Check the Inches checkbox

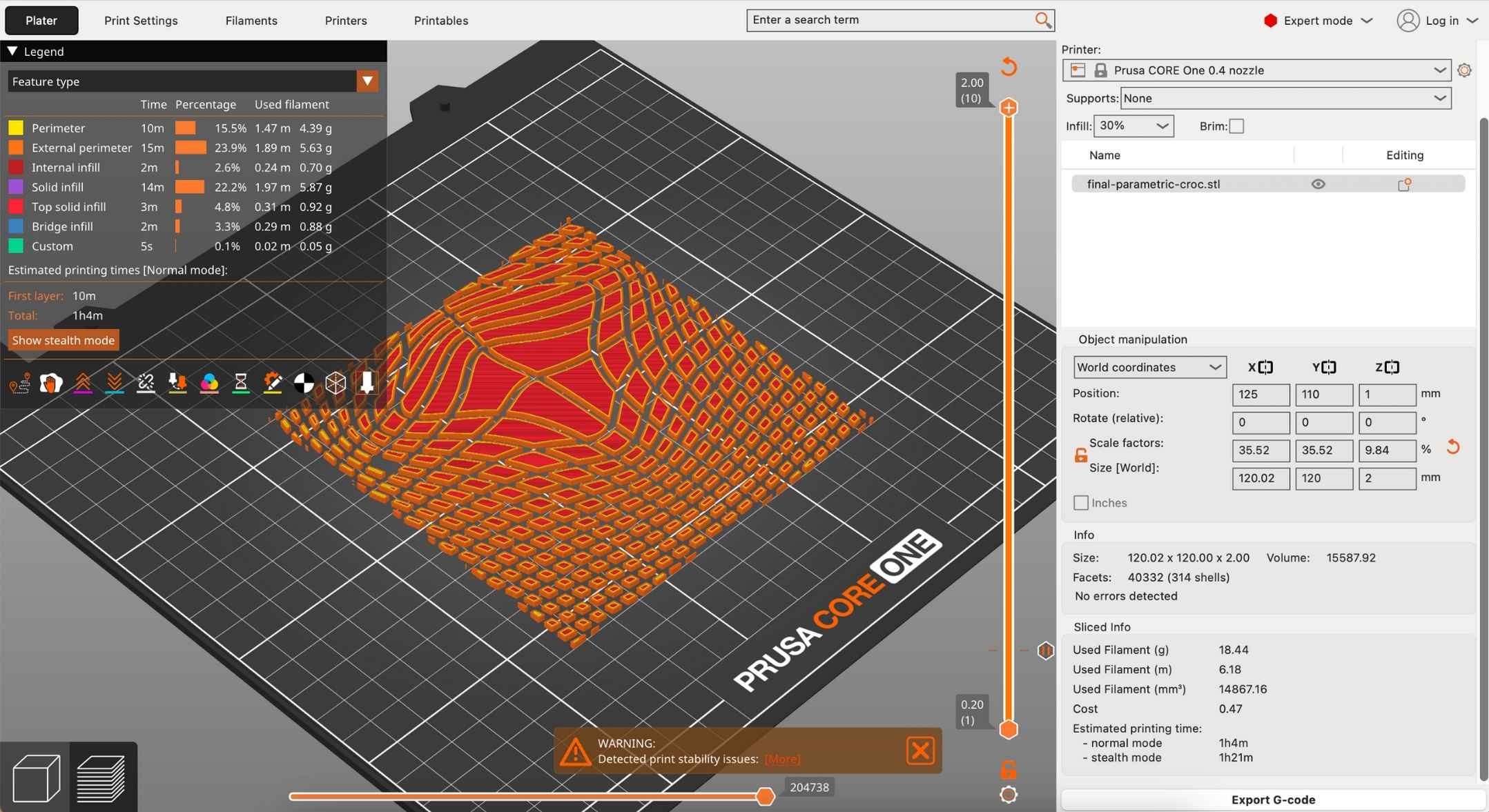[1081, 503]
